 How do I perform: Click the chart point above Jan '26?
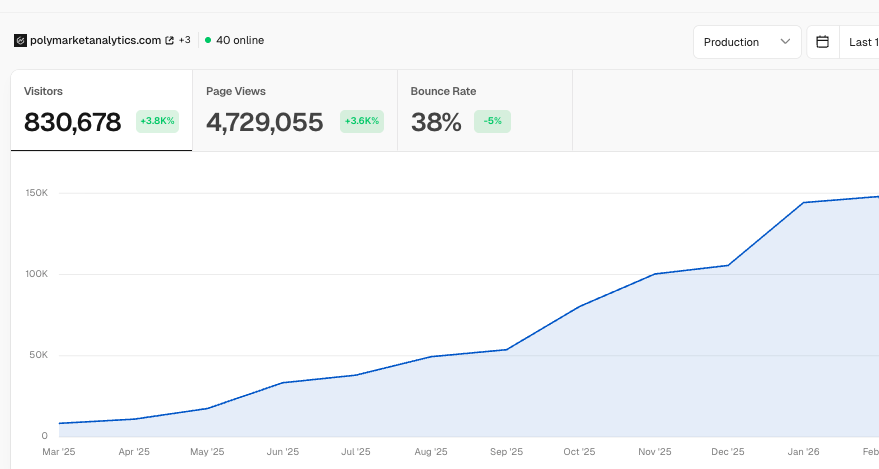pos(803,203)
